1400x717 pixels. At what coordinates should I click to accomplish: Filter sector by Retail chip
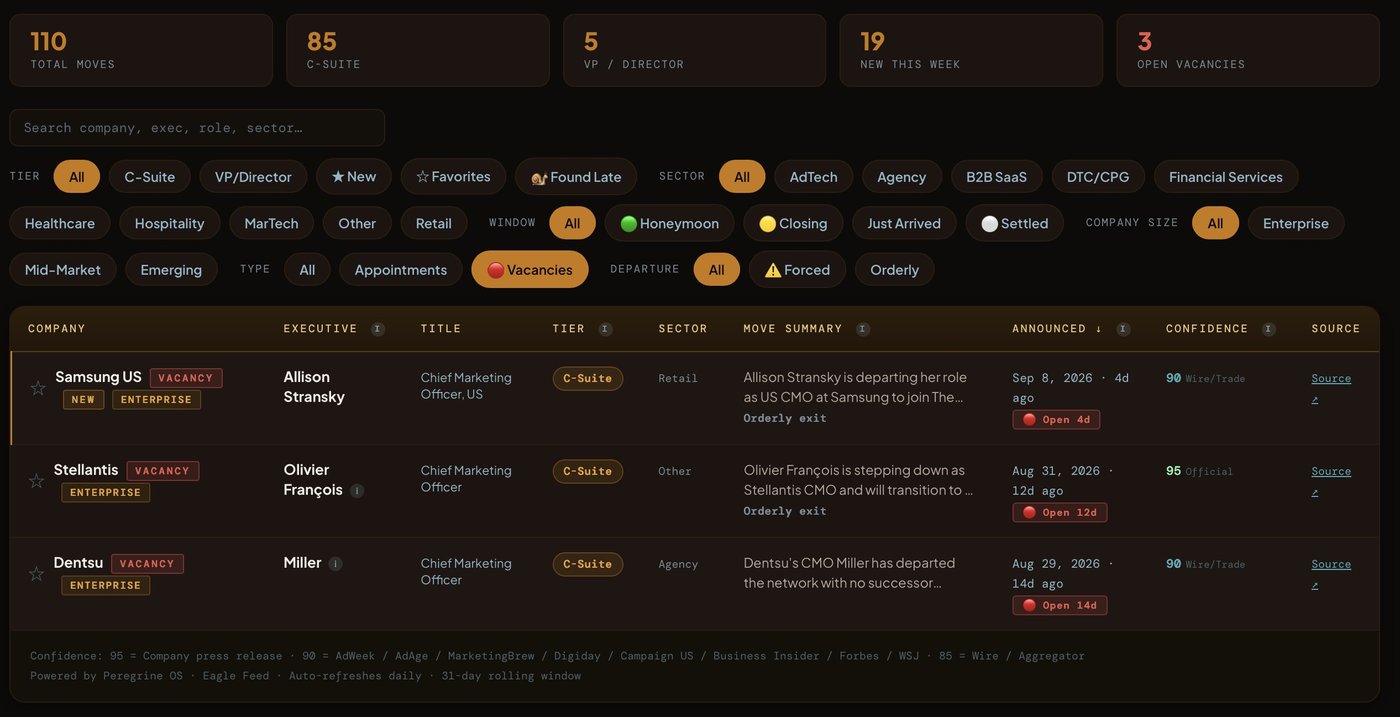tap(434, 224)
